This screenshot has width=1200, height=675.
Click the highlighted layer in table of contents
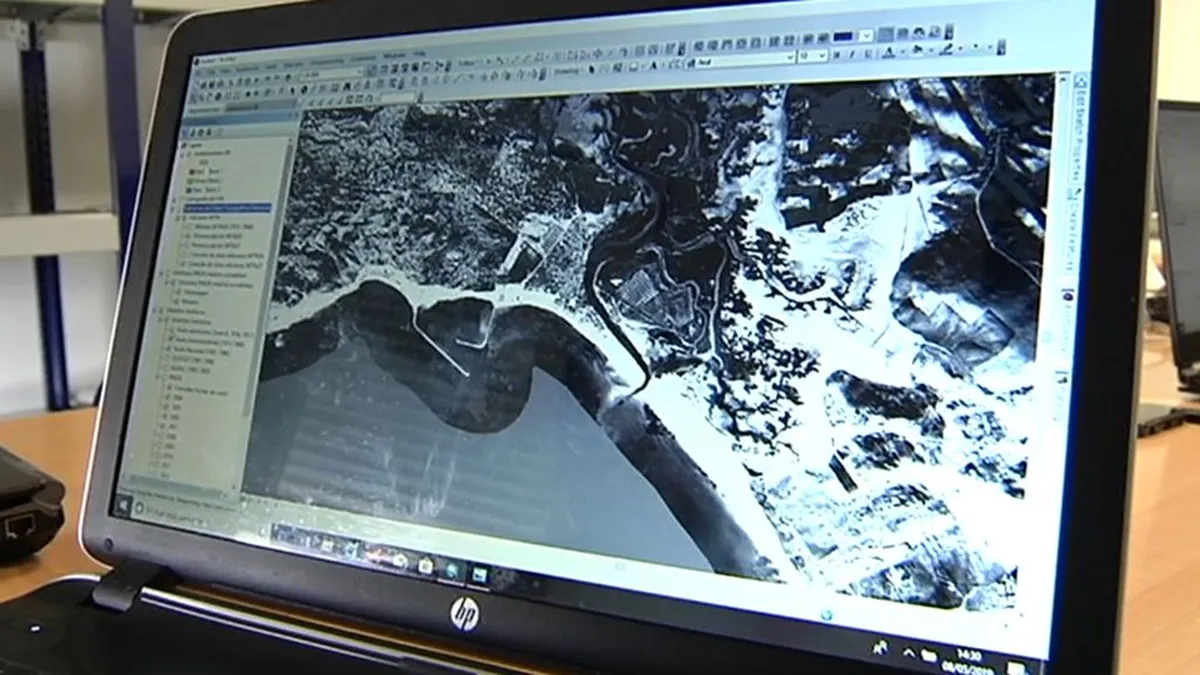point(229,208)
